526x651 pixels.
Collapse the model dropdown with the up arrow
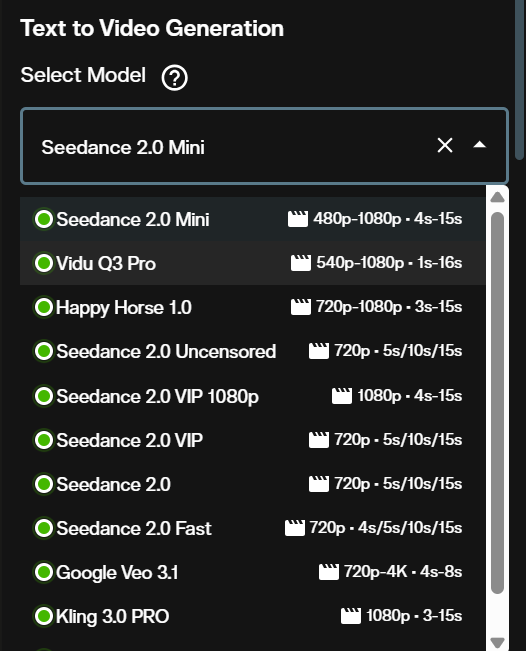(480, 145)
